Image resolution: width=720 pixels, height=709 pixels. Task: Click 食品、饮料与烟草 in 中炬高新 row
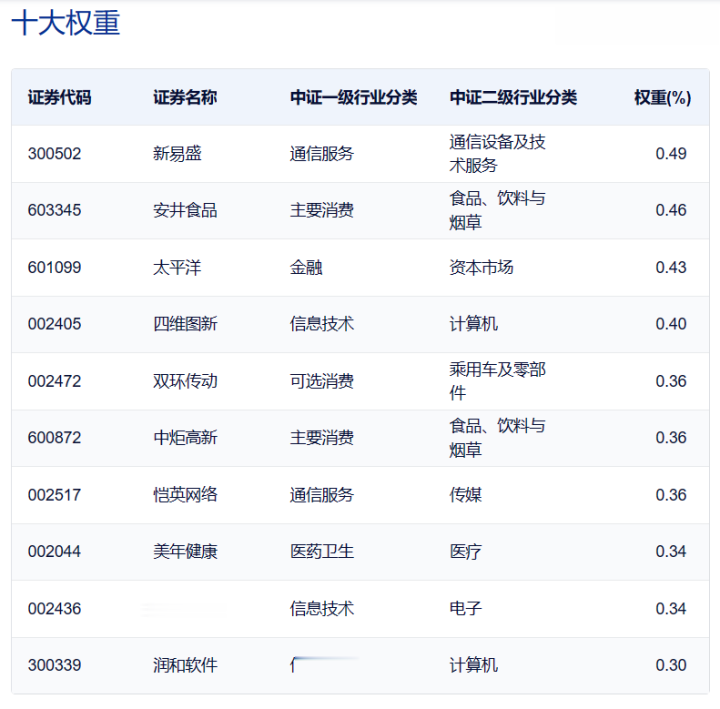pos(497,438)
